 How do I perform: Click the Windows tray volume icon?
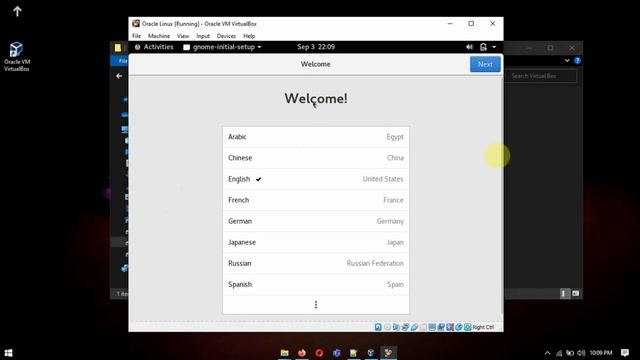581,353
